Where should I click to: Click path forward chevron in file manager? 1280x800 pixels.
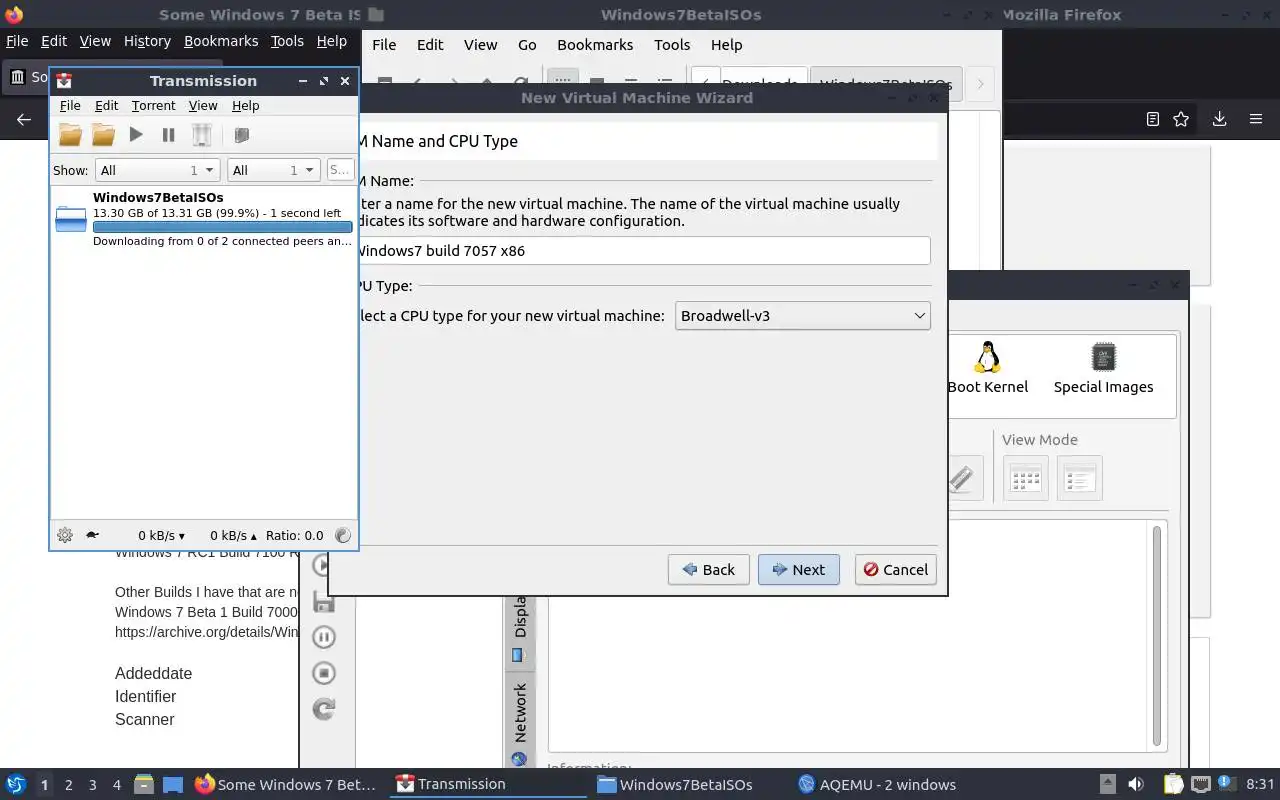click(980, 84)
